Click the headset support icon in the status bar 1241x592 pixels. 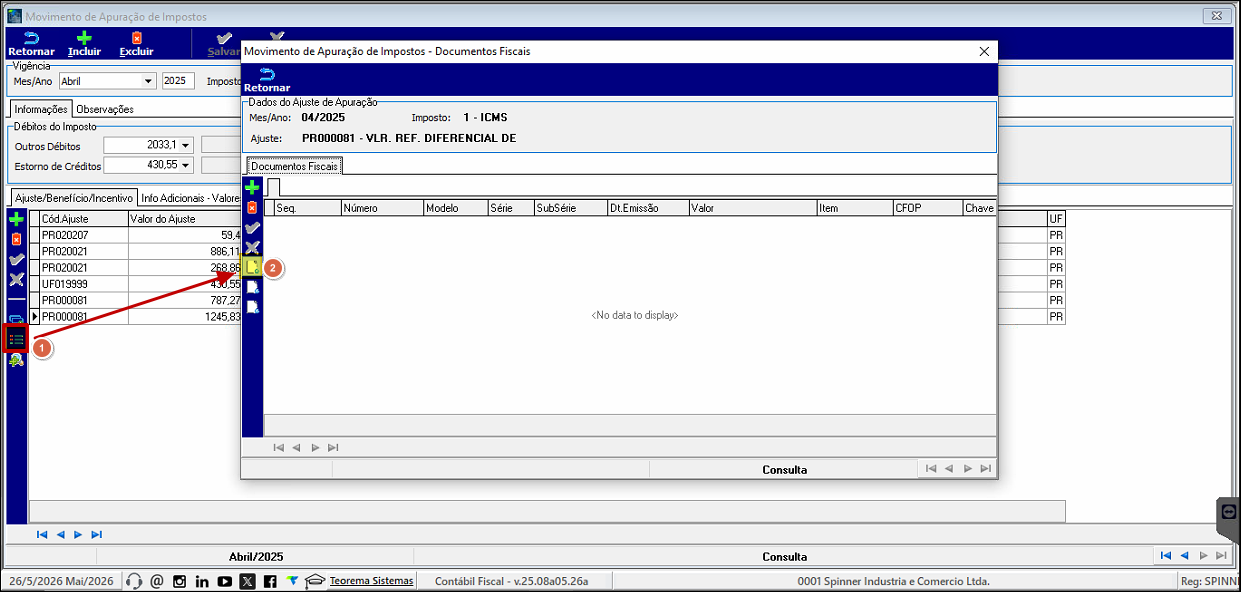point(134,581)
